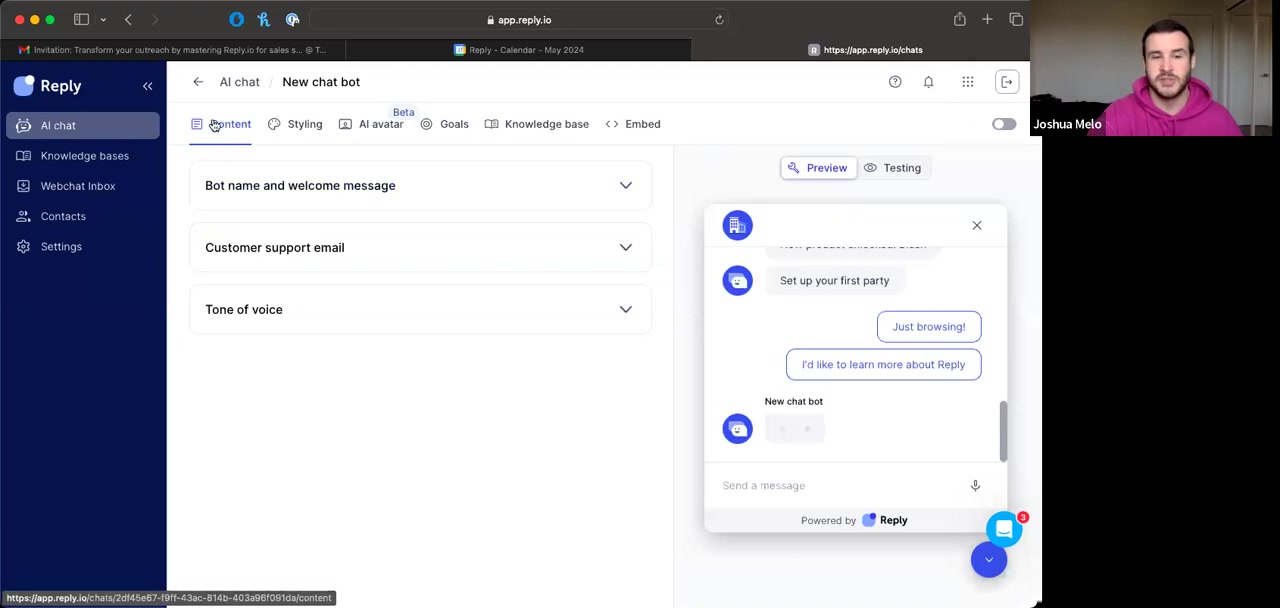Open the apps grid icon
Viewport: 1280px width, 608px height.
pyautogui.click(x=967, y=82)
